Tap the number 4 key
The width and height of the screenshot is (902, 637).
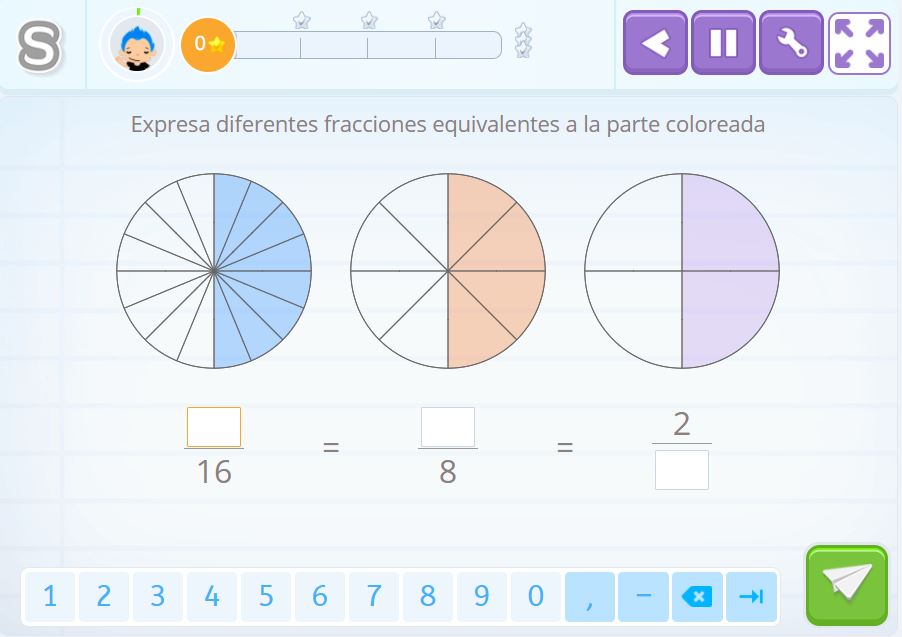coord(212,597)
